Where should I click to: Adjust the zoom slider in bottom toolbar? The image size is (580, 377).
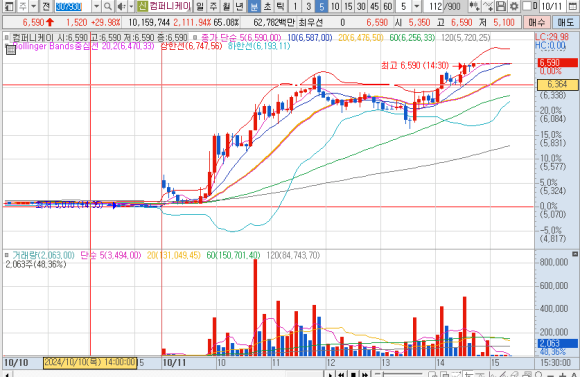click(x=398, y=374)
